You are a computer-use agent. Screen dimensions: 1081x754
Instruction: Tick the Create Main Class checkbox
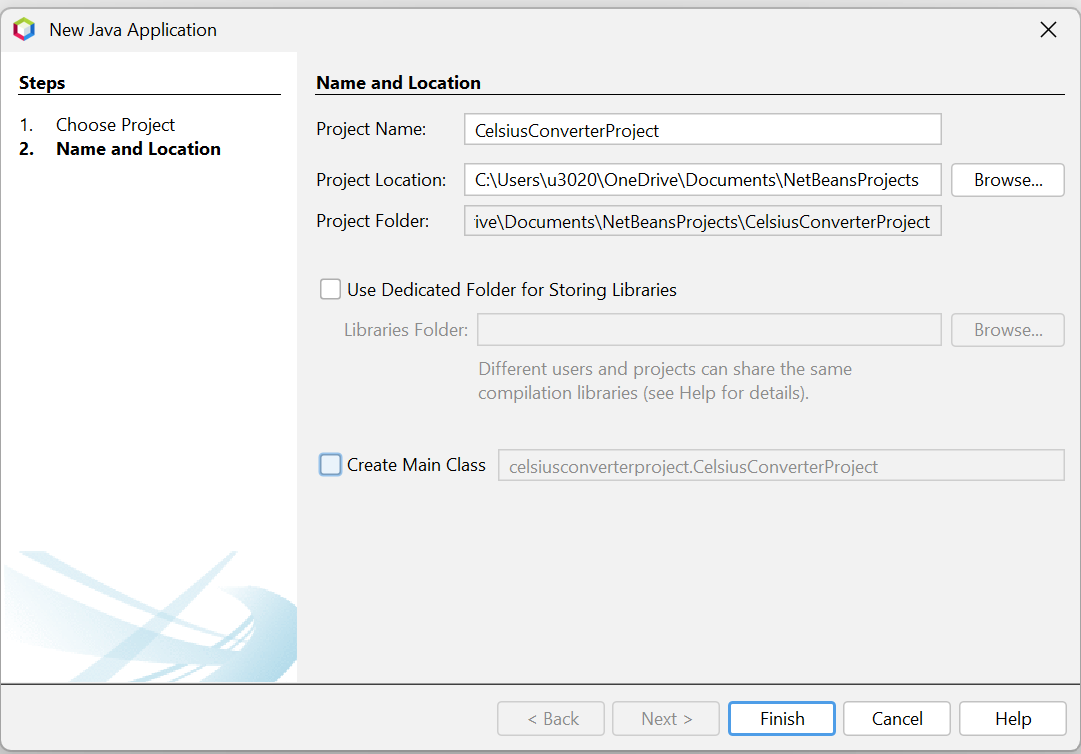tap(330, 465)
